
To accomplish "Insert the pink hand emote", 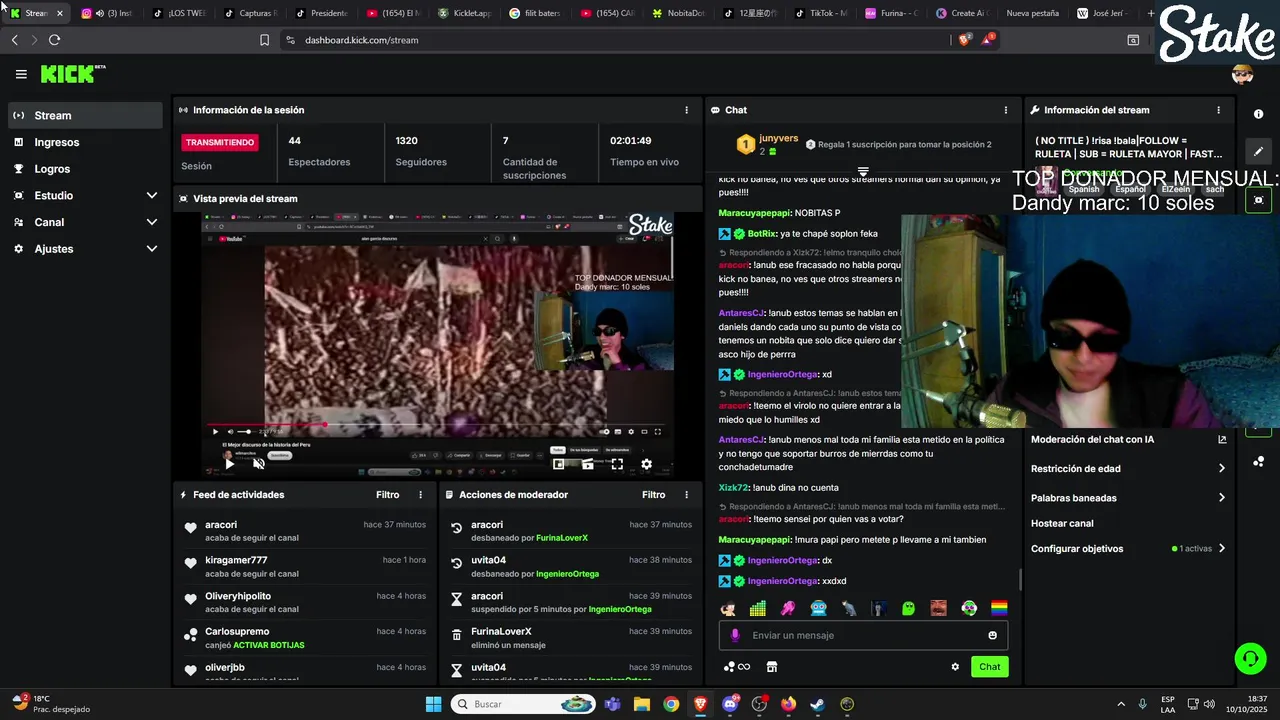I will pos(788,607).
